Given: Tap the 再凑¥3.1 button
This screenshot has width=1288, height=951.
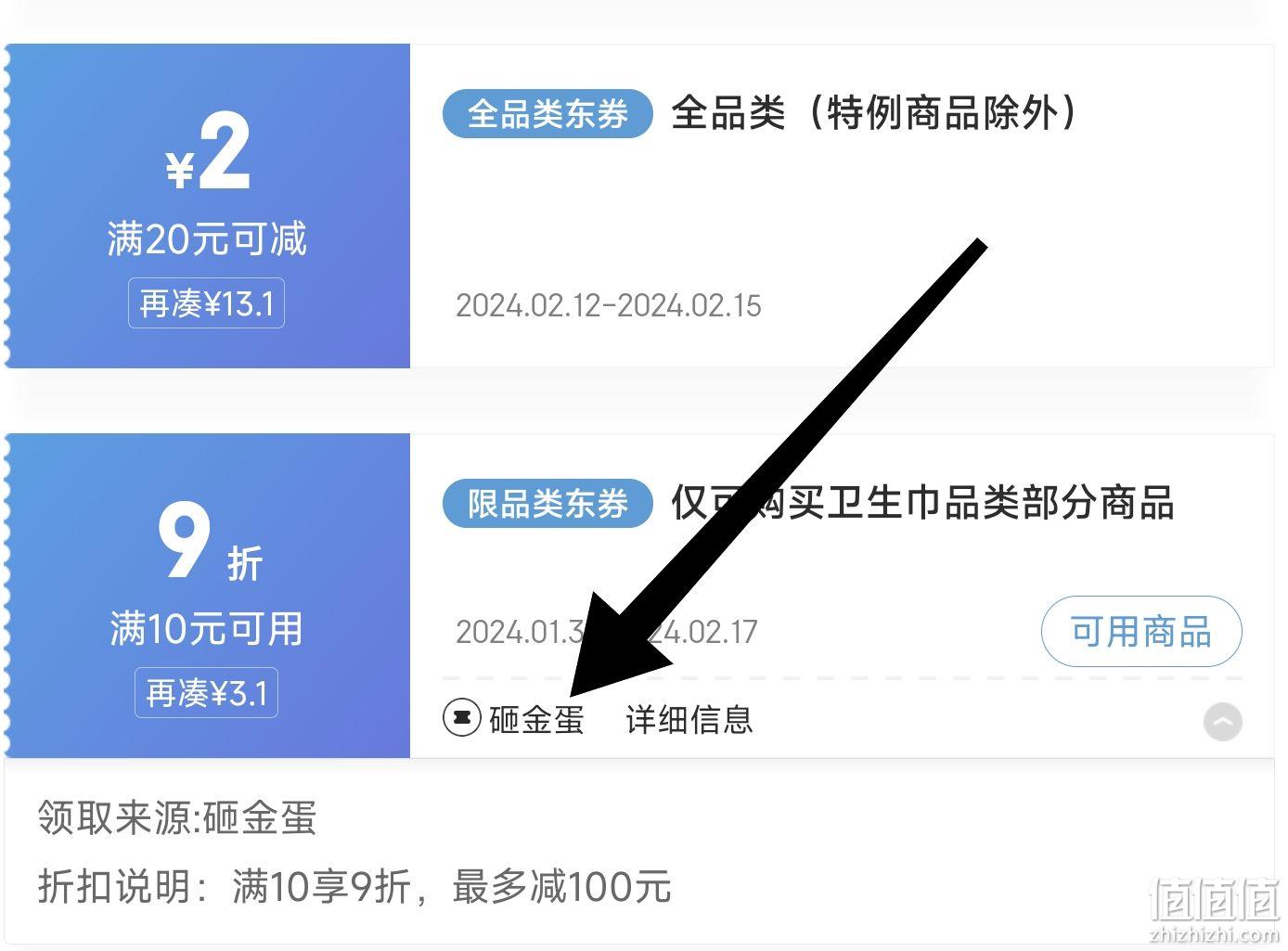Looking at the screenshot, I should click(206, 693).
